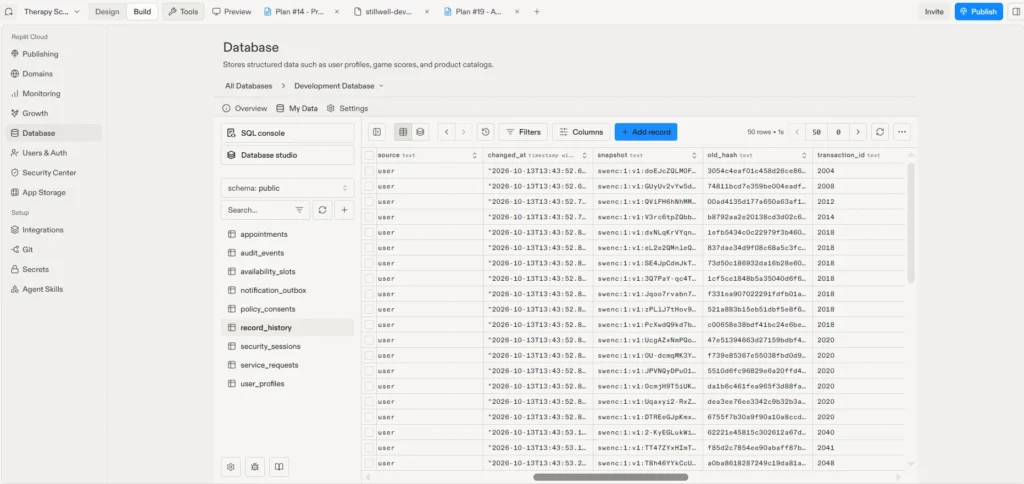Check the row with transaction_id 2040
Viewport: 1024px width, 484px height.
tap(370, 432)
